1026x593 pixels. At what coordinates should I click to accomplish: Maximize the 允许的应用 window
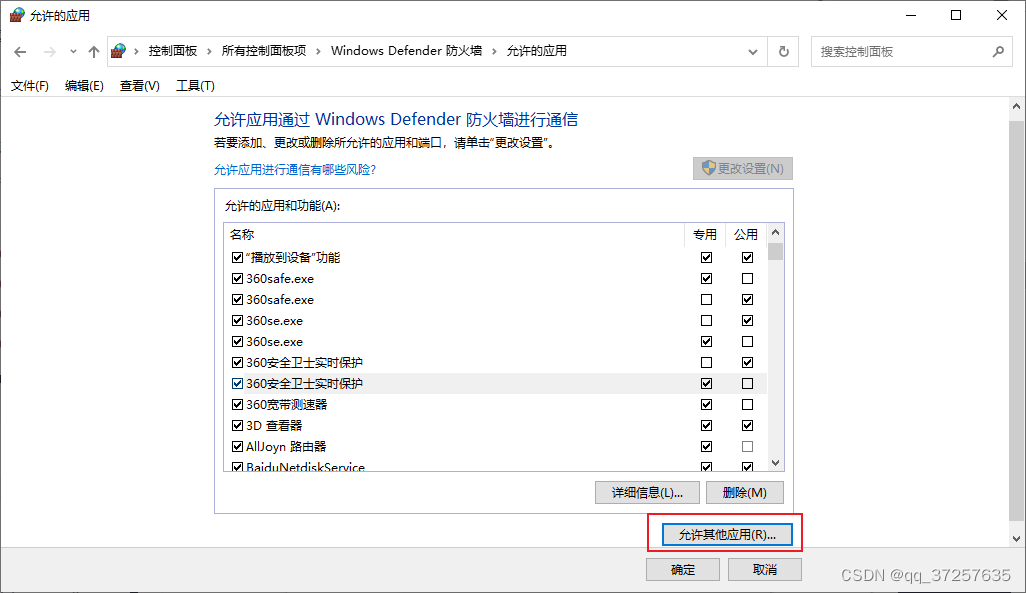tap(956, 15)
